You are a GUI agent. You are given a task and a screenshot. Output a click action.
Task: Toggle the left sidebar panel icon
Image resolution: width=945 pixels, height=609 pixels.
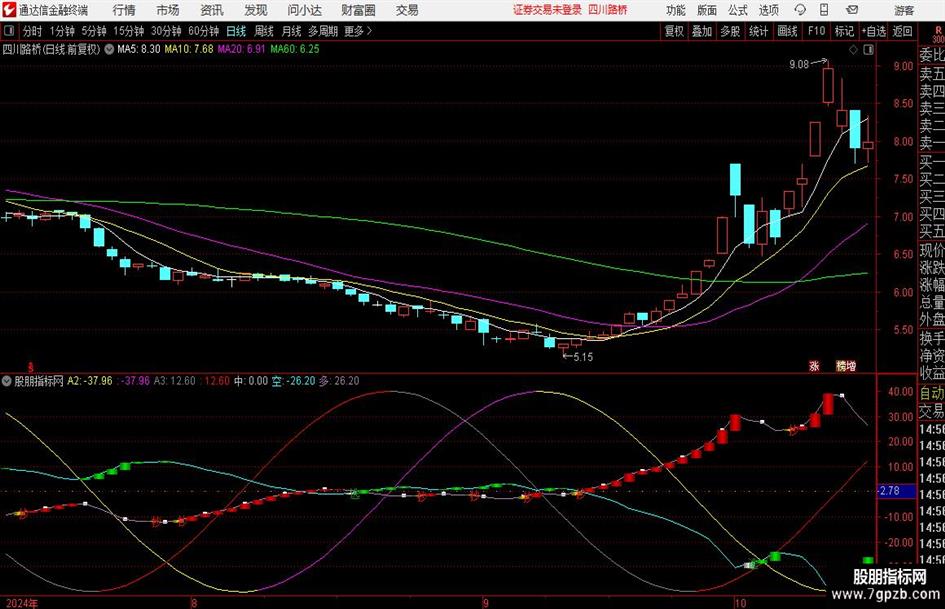point(8,31)
